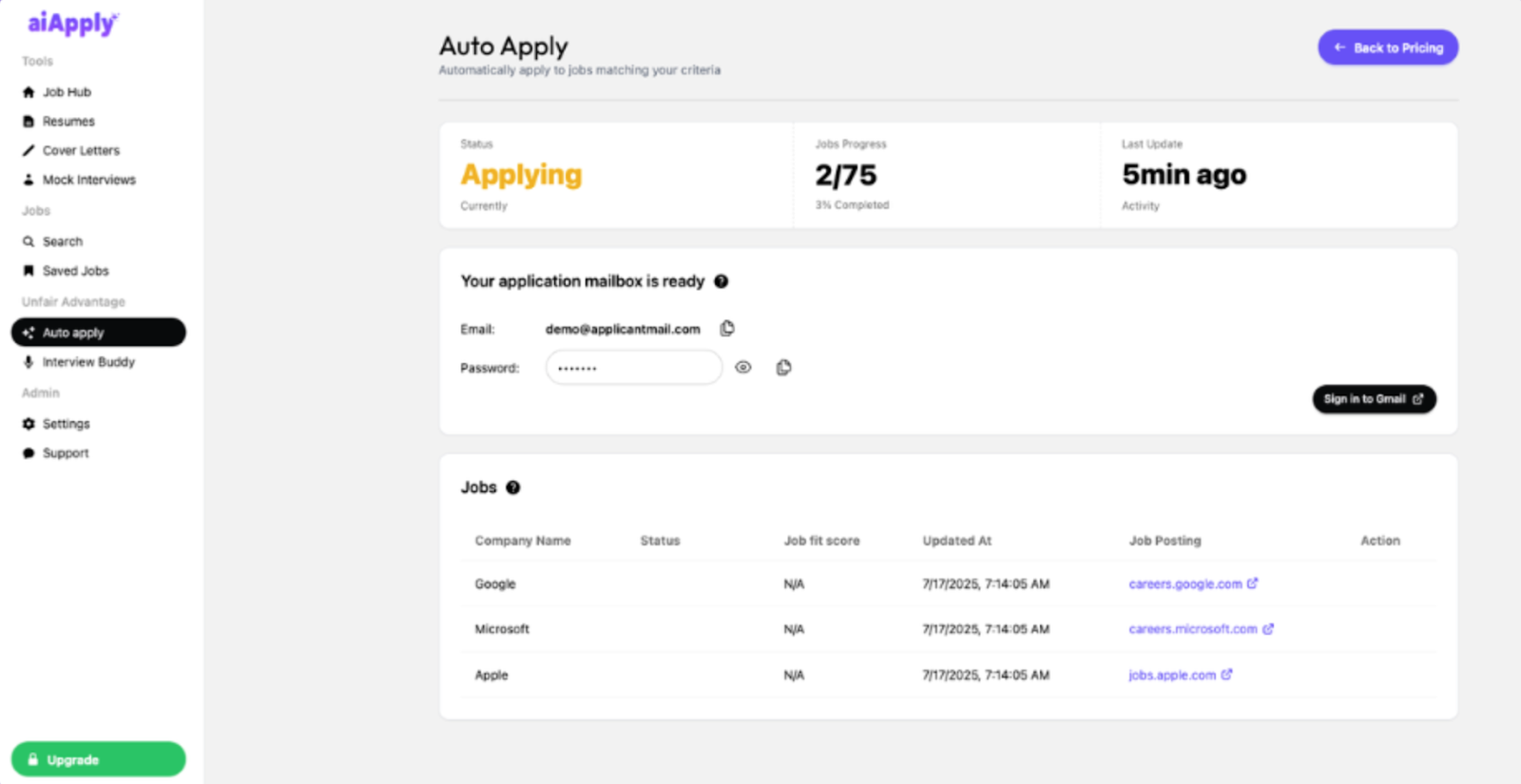
Task: Click the green Upgrade button
Action: click(x=98, y=759)
